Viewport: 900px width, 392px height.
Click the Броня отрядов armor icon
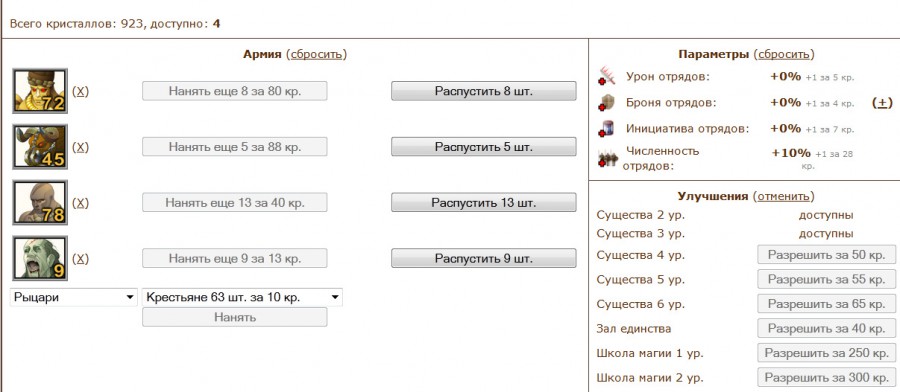[x=607, y=103]
